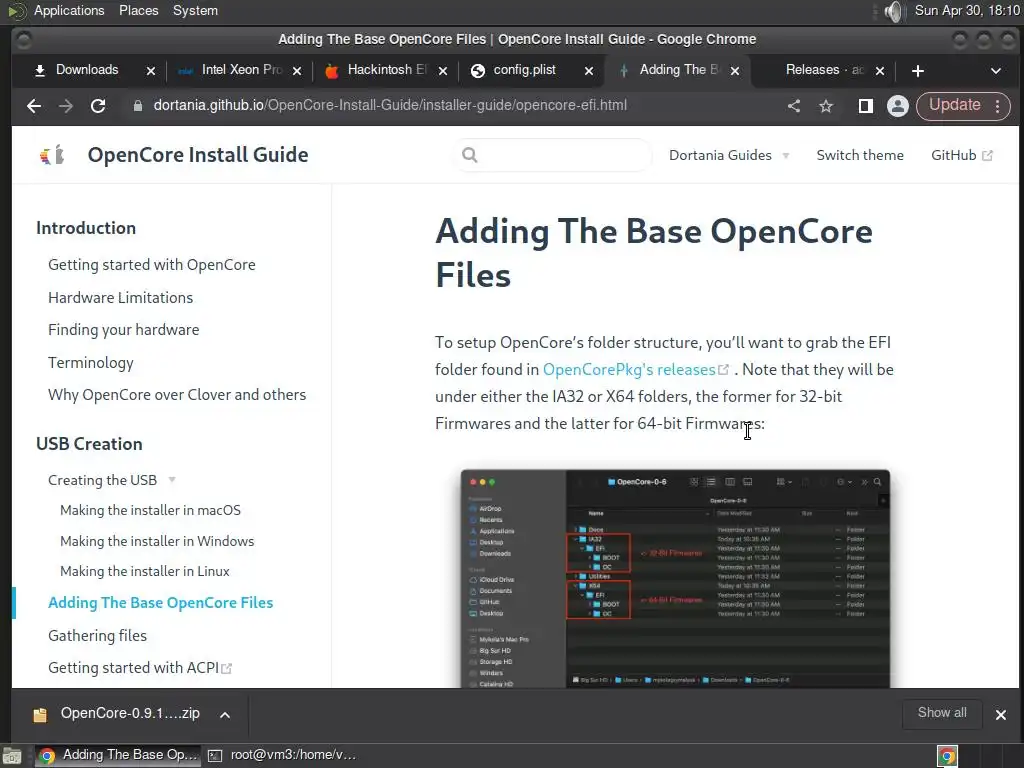The image size is (1024, 768).
Task: Click the OpenCore Install Guide logo
Action: [52, 155]
